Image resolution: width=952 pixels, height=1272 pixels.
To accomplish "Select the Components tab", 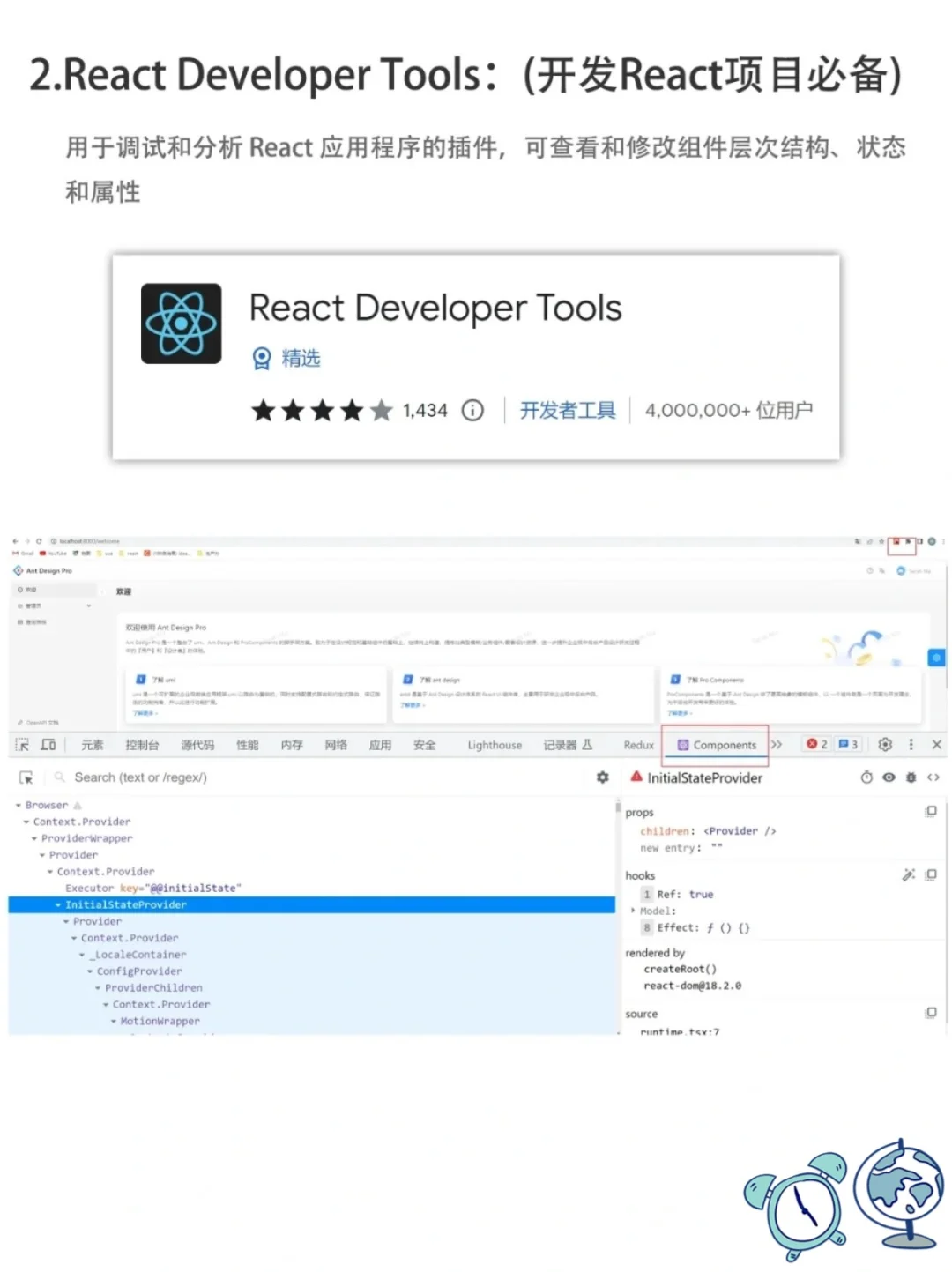I will (717, 745).
